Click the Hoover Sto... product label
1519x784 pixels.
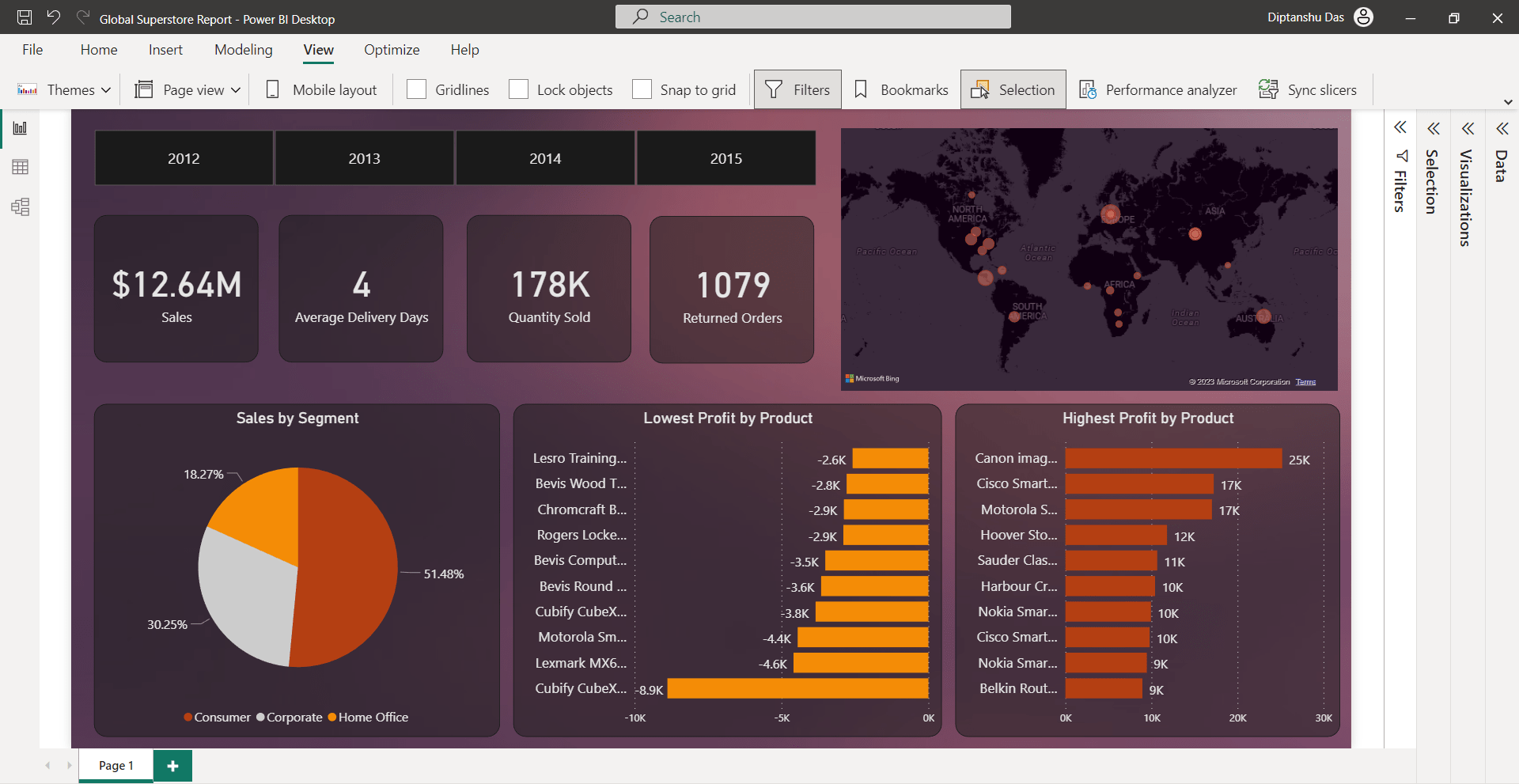point(1018,536)
